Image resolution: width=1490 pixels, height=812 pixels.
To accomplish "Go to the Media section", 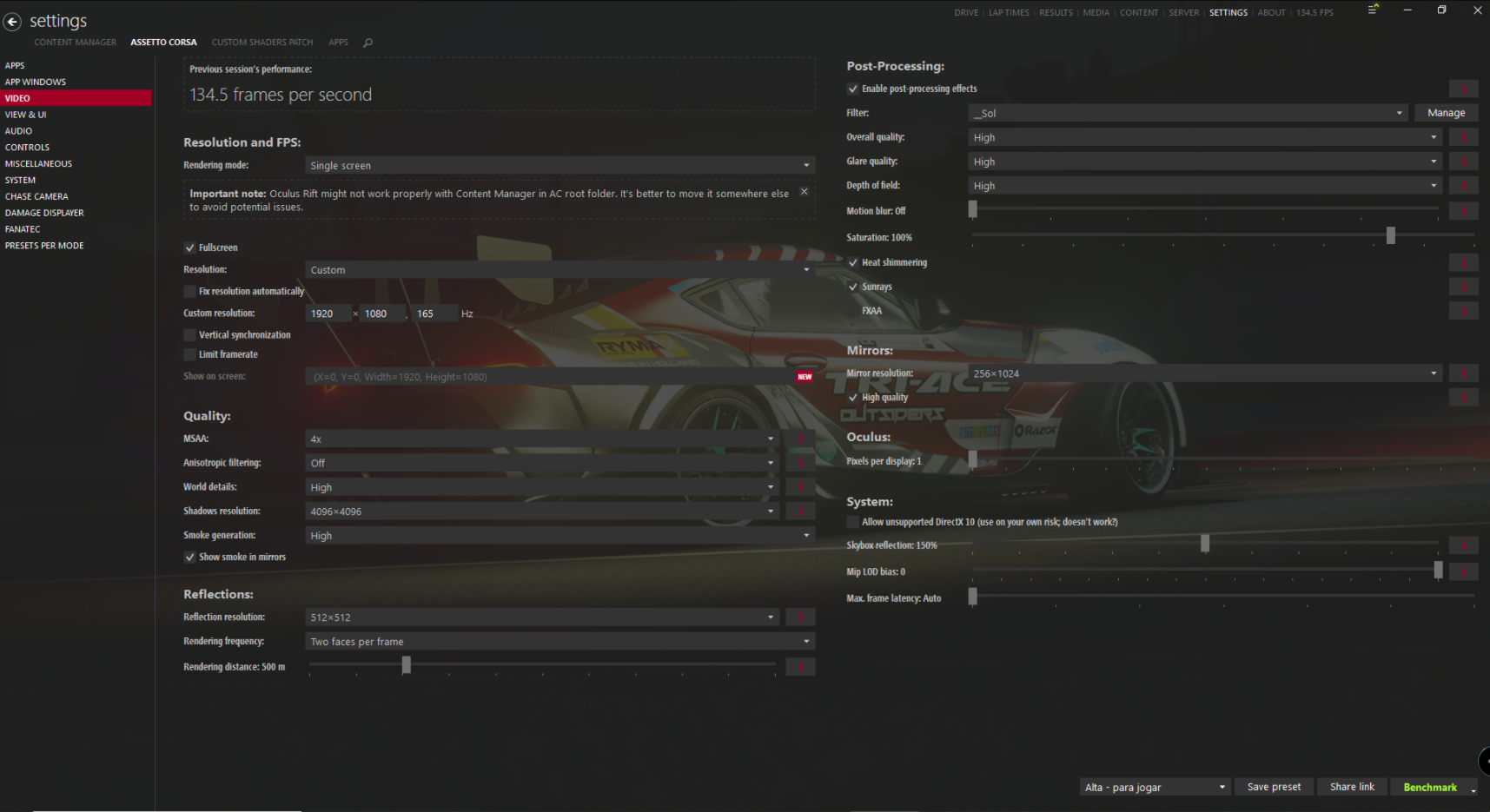I will click(x=1096, y=13).
